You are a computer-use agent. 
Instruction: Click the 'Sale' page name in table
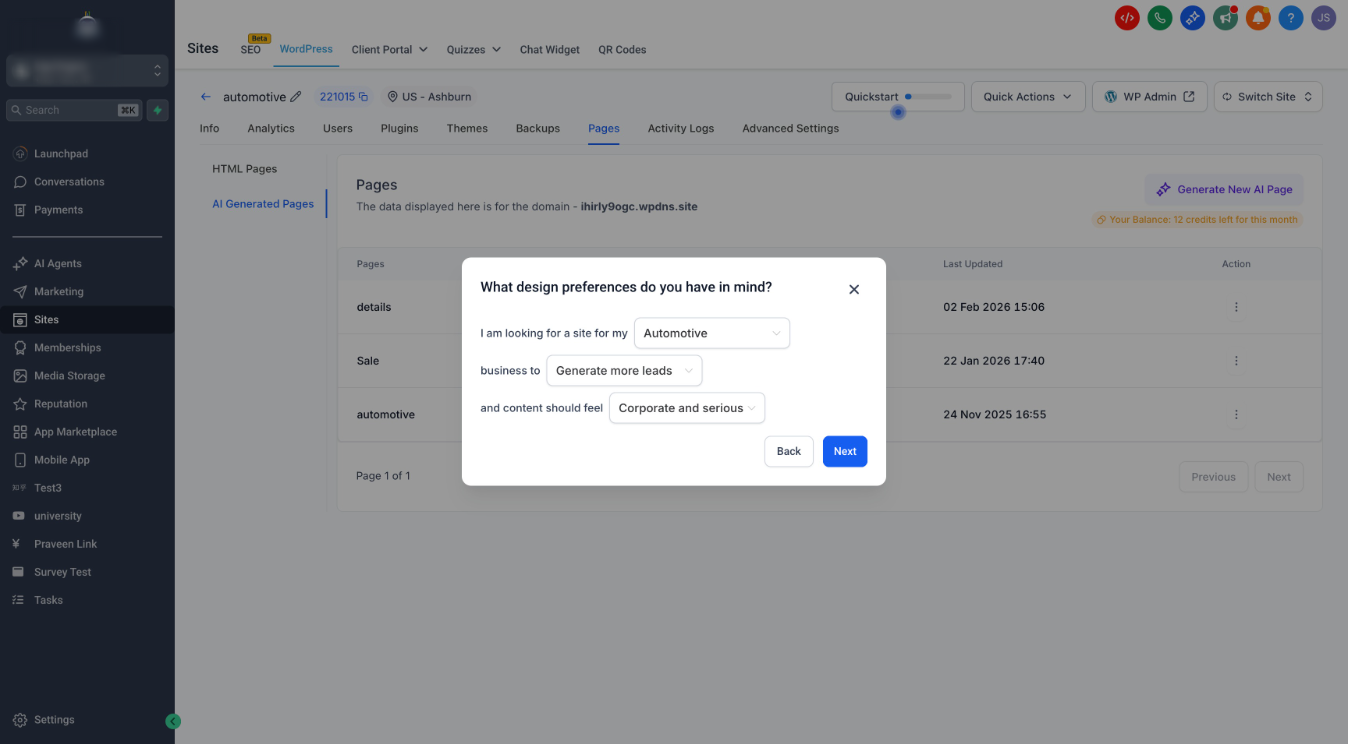[368, 361]
